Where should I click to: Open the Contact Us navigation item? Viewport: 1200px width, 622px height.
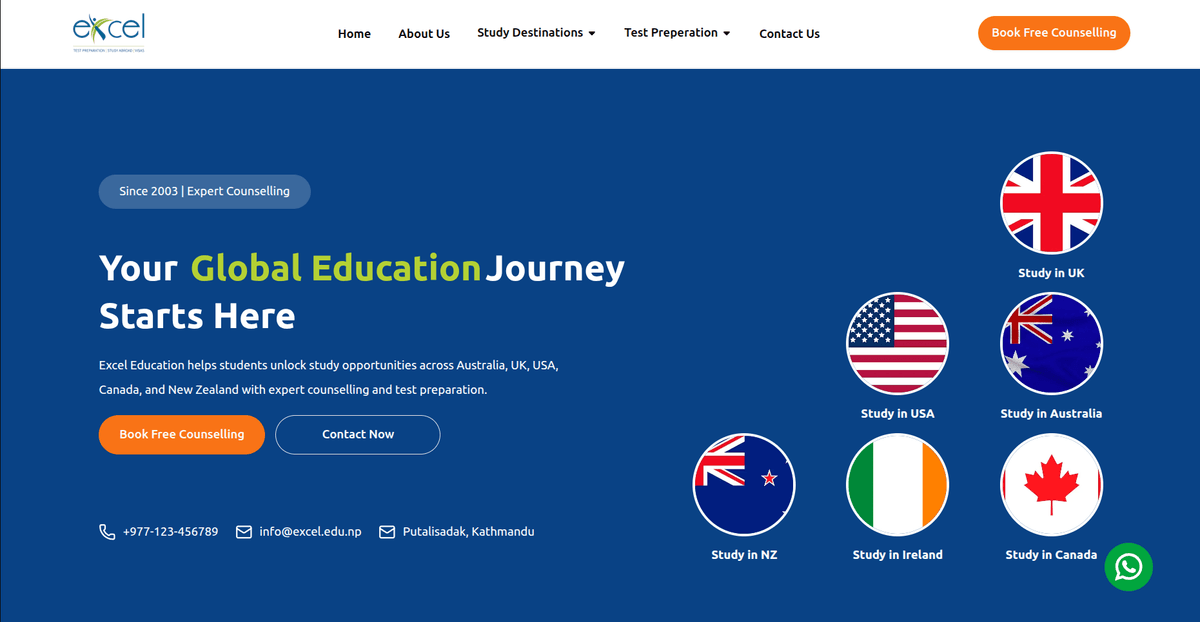789,33
